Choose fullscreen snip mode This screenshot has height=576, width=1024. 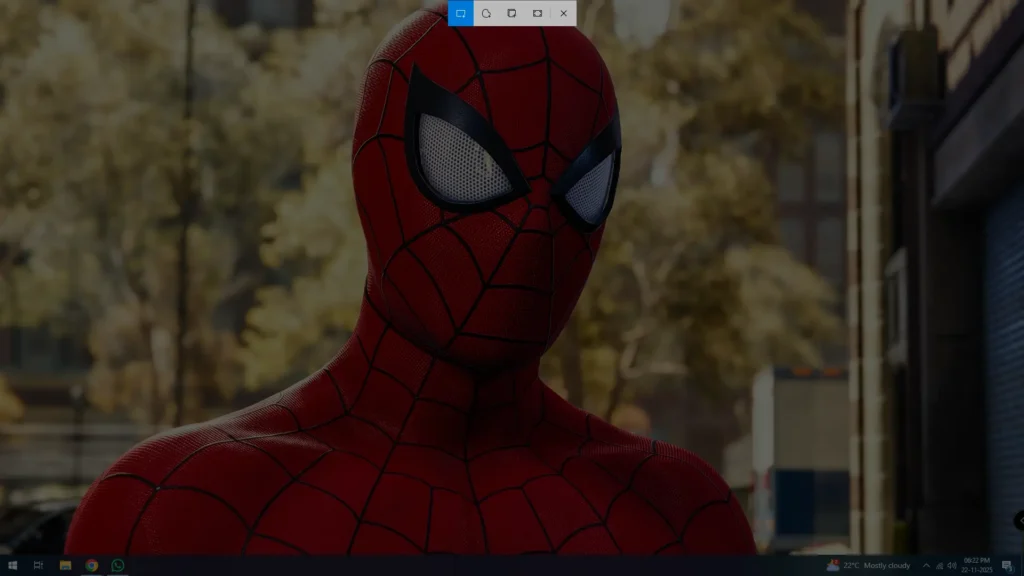[x=538, y=14]
